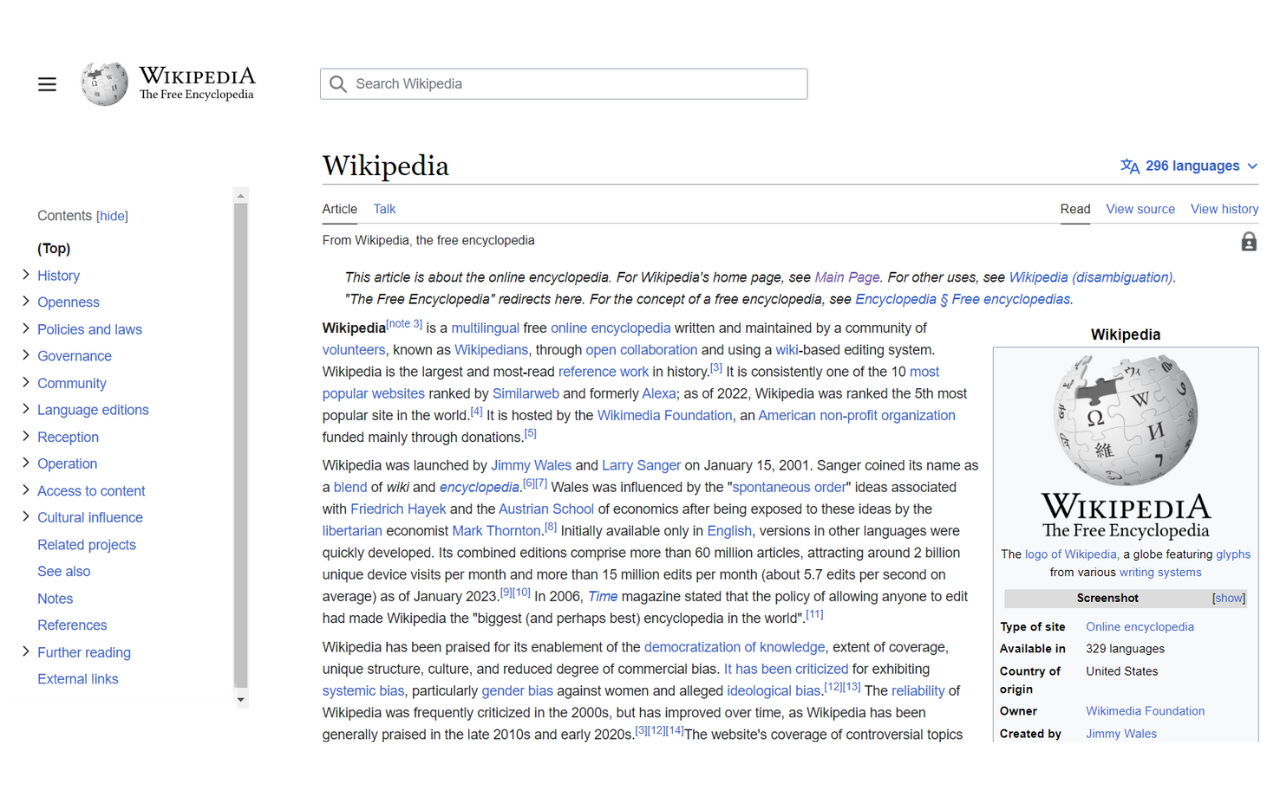Screen dimensions: 1280x800
Task: Focus the Search Wikipedia input field
Action: click(564, 84)
